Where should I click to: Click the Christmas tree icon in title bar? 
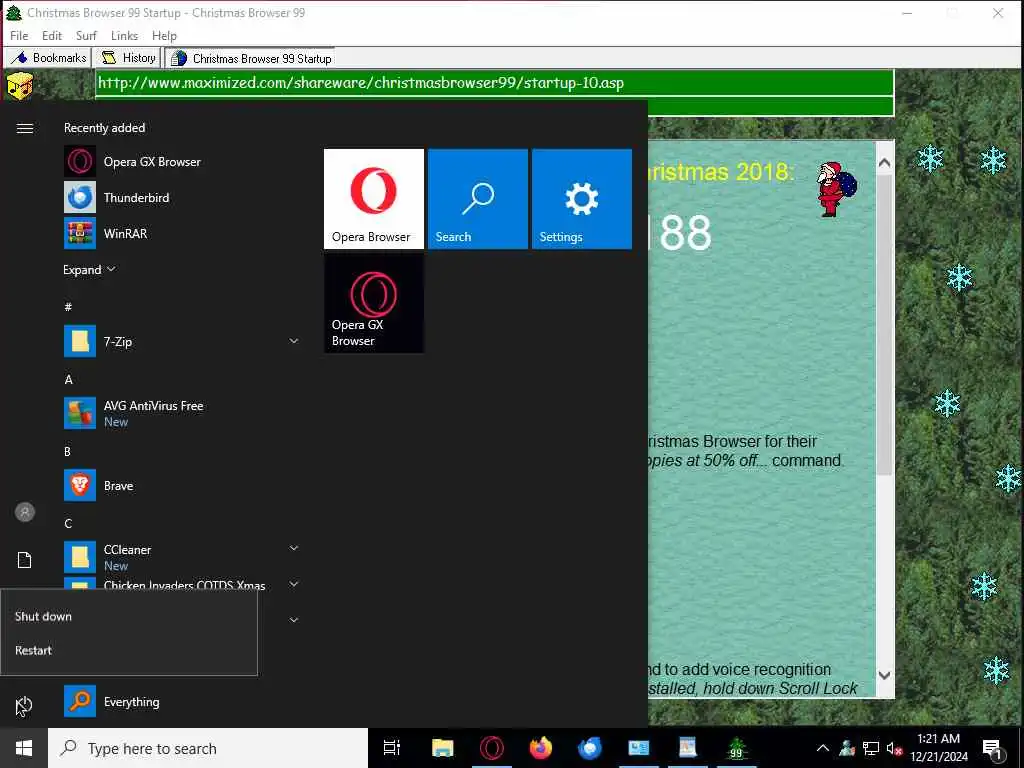(x=14, y=12)
